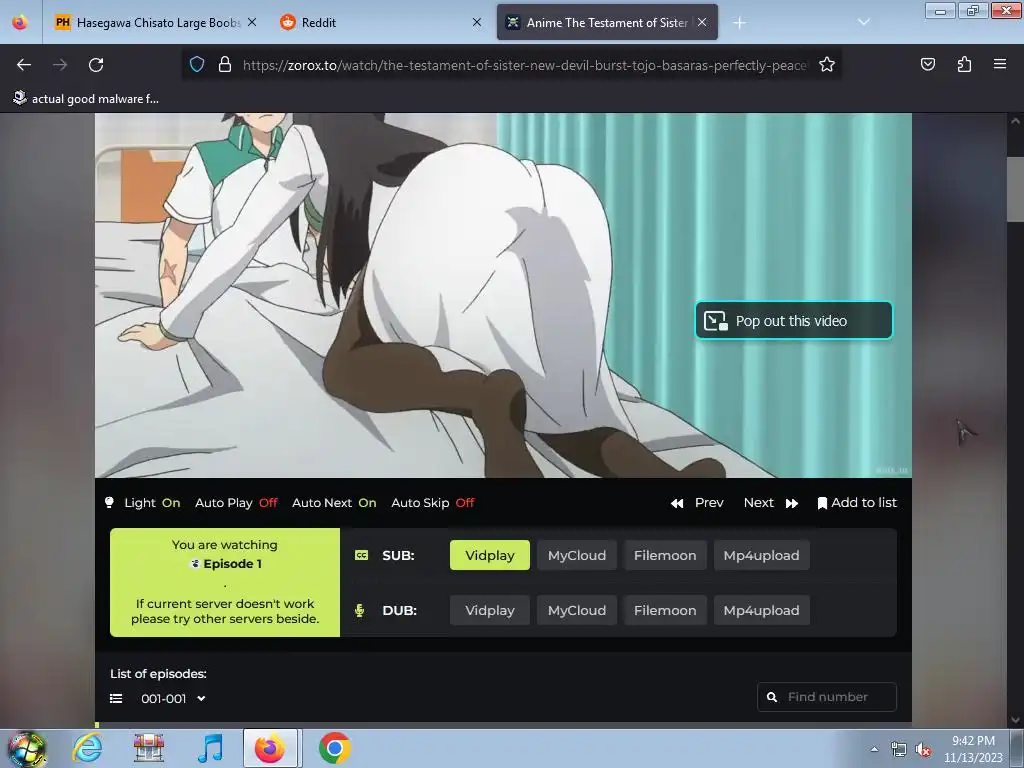Image resolution: width=1024 pixels, height=768 pixels.
Task: Expand the list all tabs chevron
Action: tap(864, 22)
